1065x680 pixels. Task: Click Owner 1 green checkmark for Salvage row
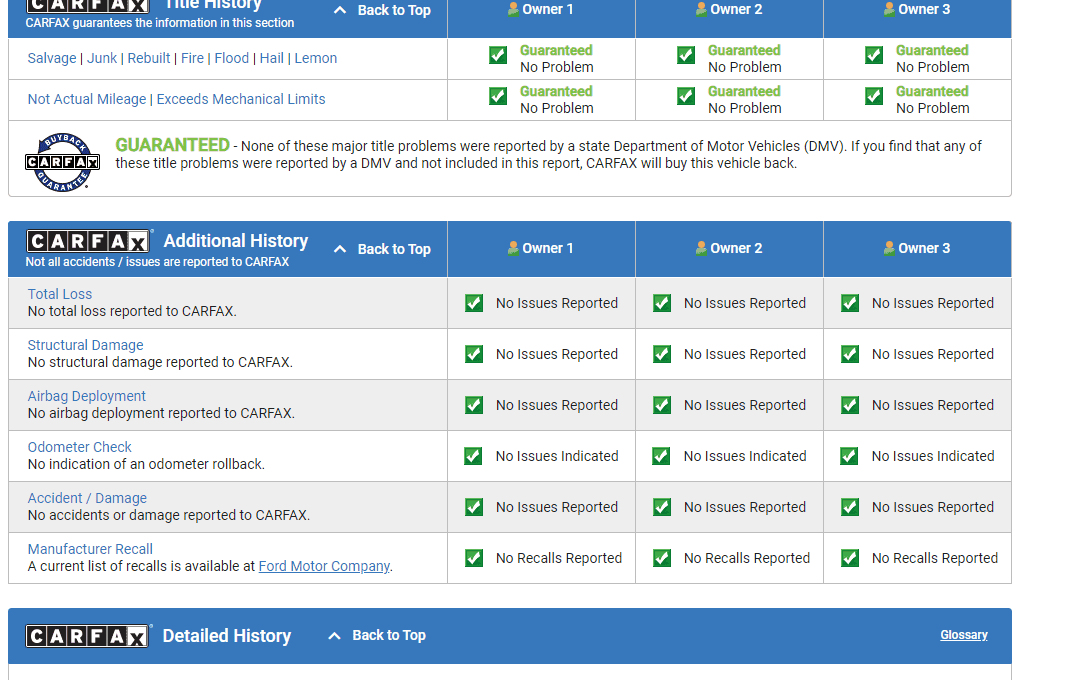point(498,55)
